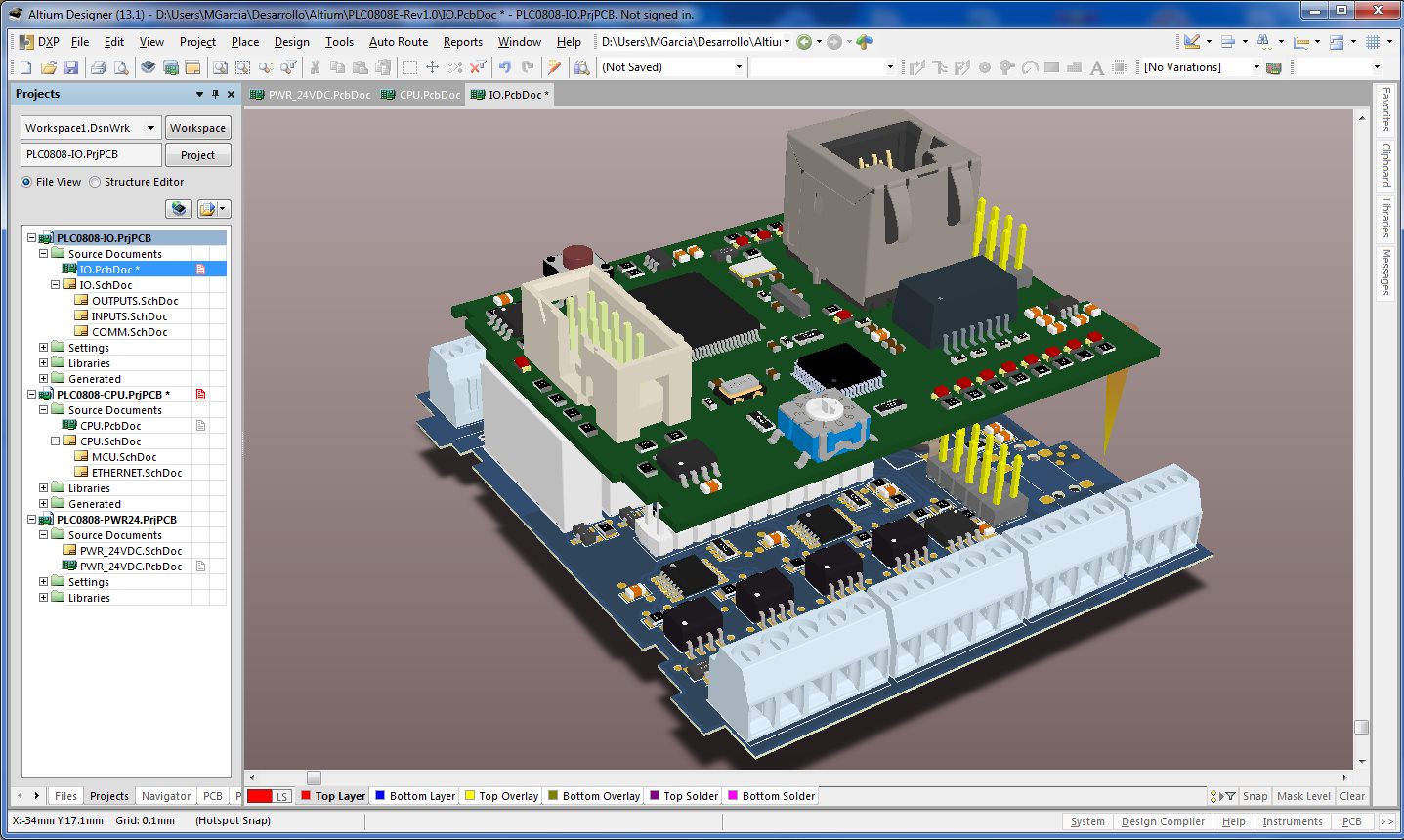Click the Home page navigation icon
This screenshot has height=840, width=1404.
pyautogui.click(x=865, y=42)
